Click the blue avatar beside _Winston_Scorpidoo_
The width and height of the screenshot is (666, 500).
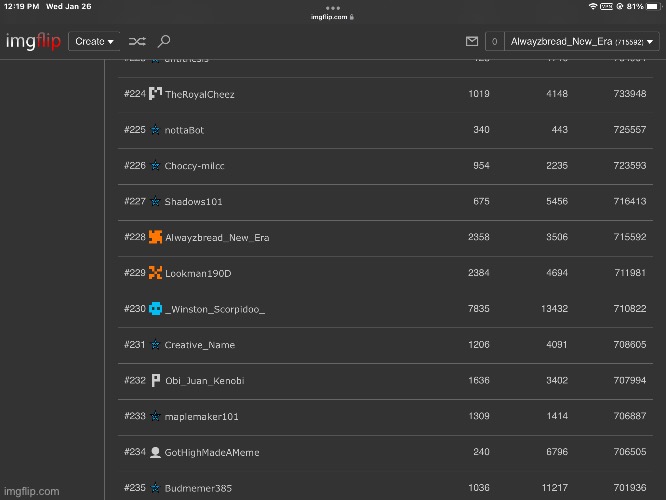coord(155,308)
